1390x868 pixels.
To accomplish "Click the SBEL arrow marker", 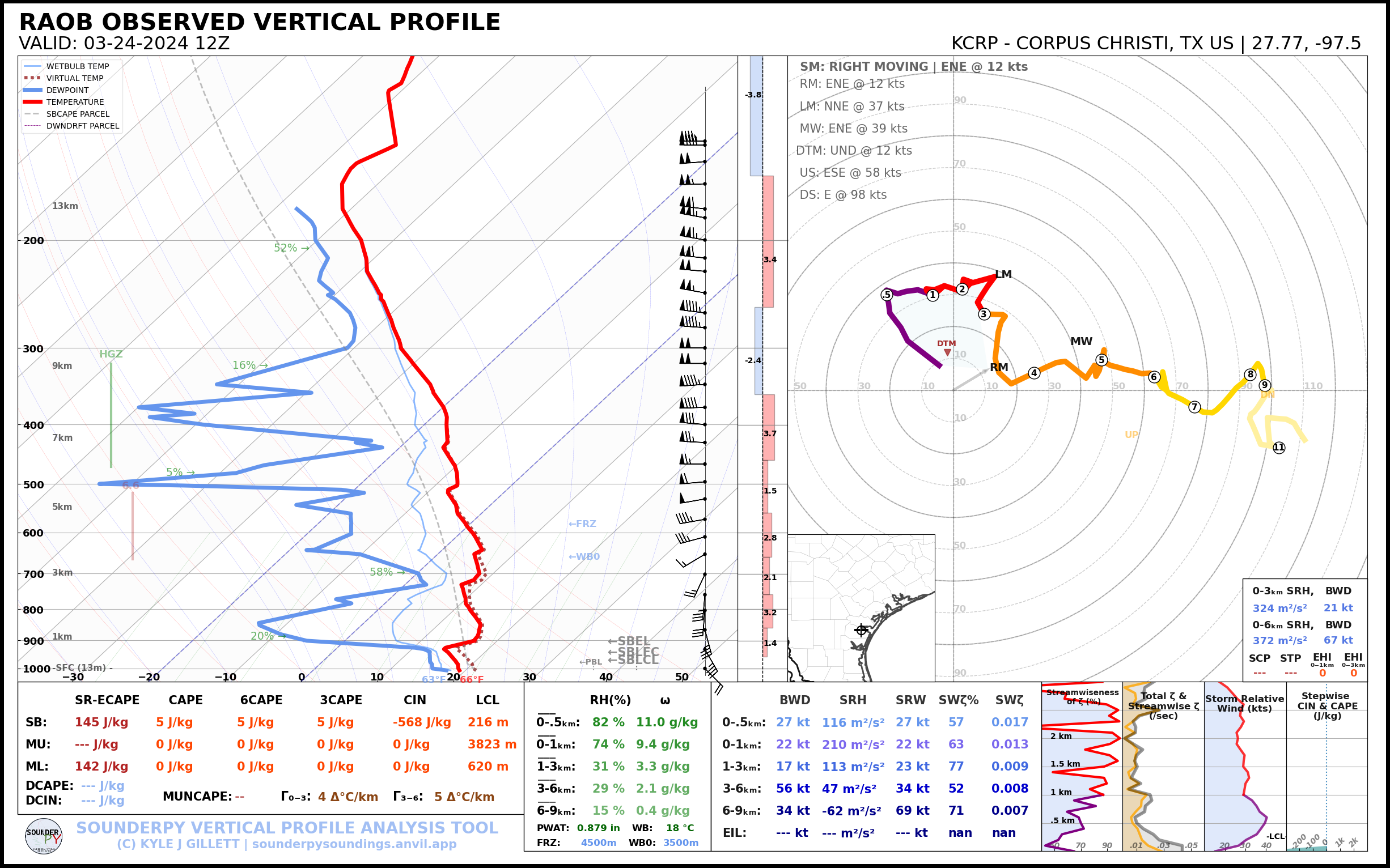I will [628, 641].
